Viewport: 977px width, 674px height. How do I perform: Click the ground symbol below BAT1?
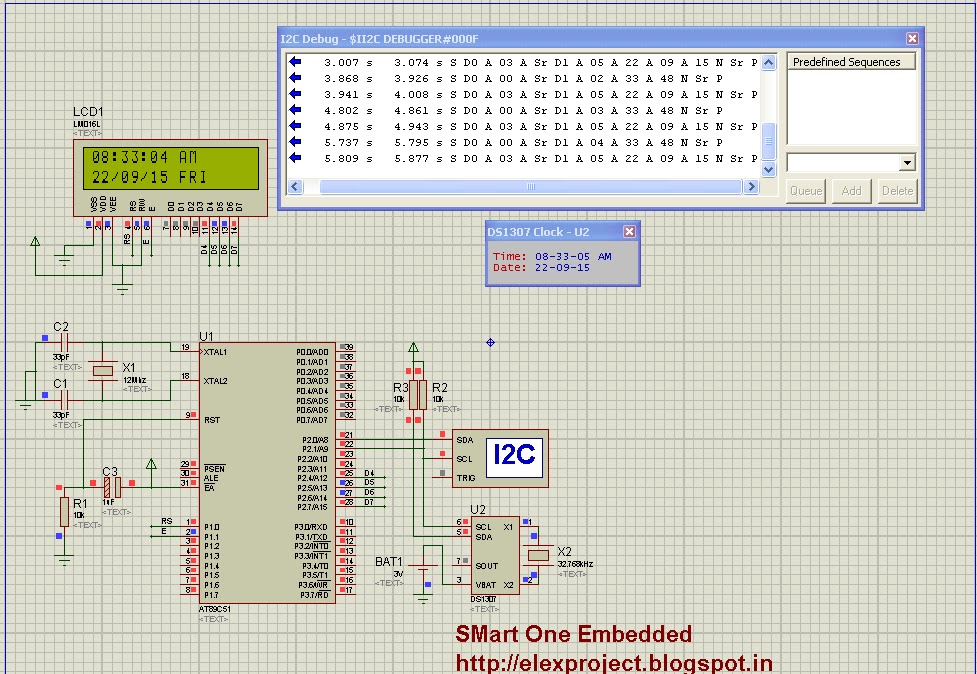coord(422,600)
